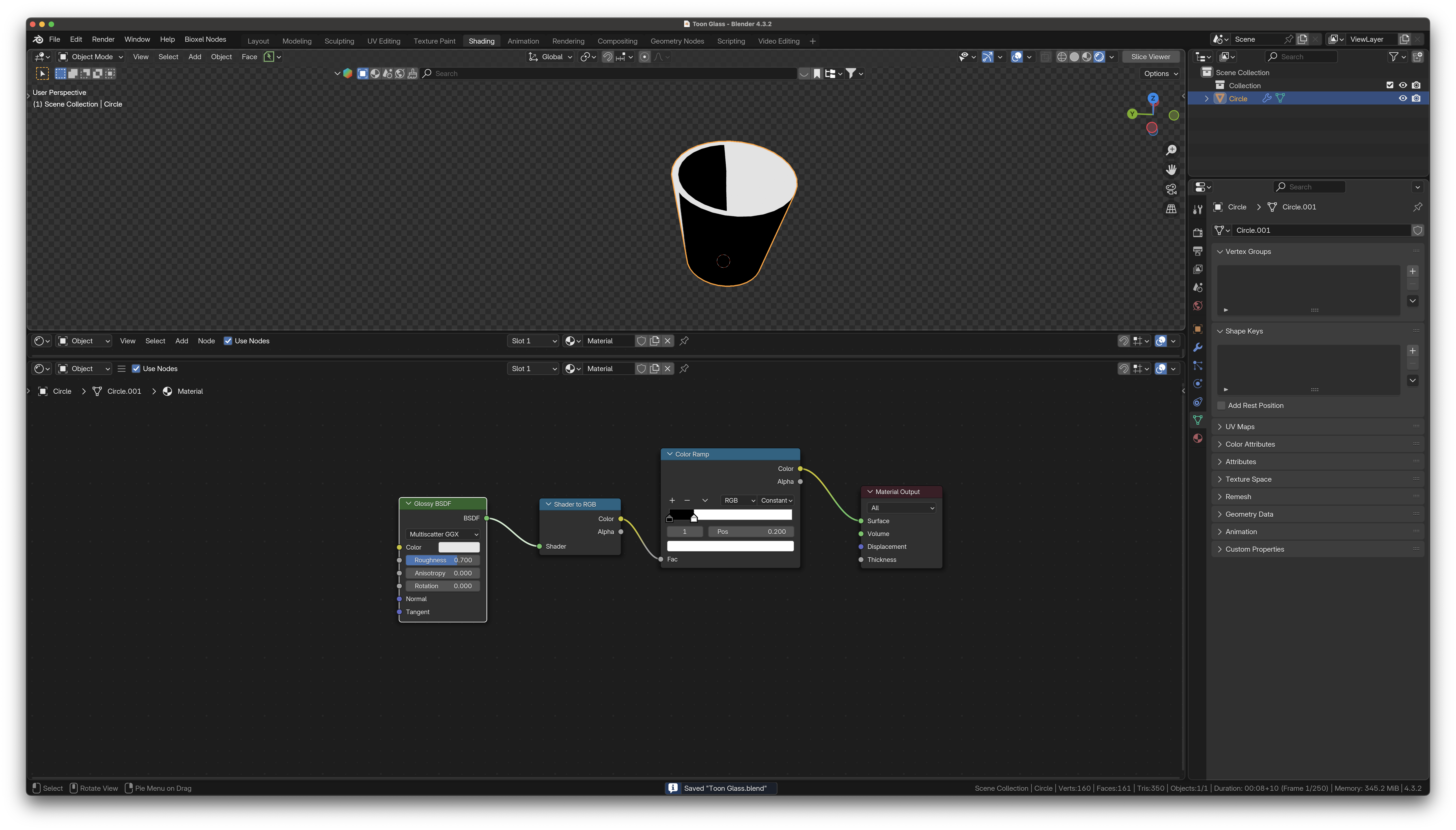Viewport: 1456px width, 830px height.
Task: Remove a color stop with the Color Ramp minus
Action: 687,501
